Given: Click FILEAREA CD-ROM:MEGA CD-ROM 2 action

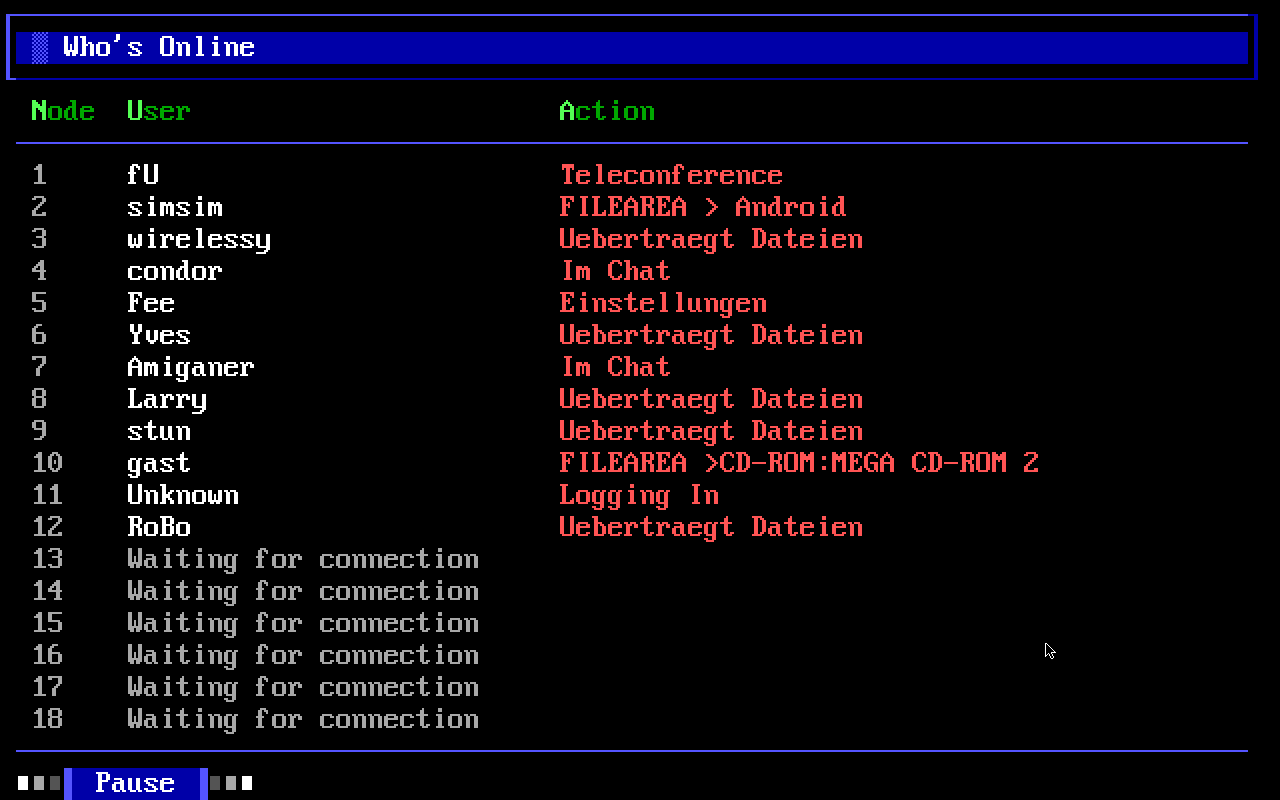Looking at the screenshot, I should (x=798, y=463).
